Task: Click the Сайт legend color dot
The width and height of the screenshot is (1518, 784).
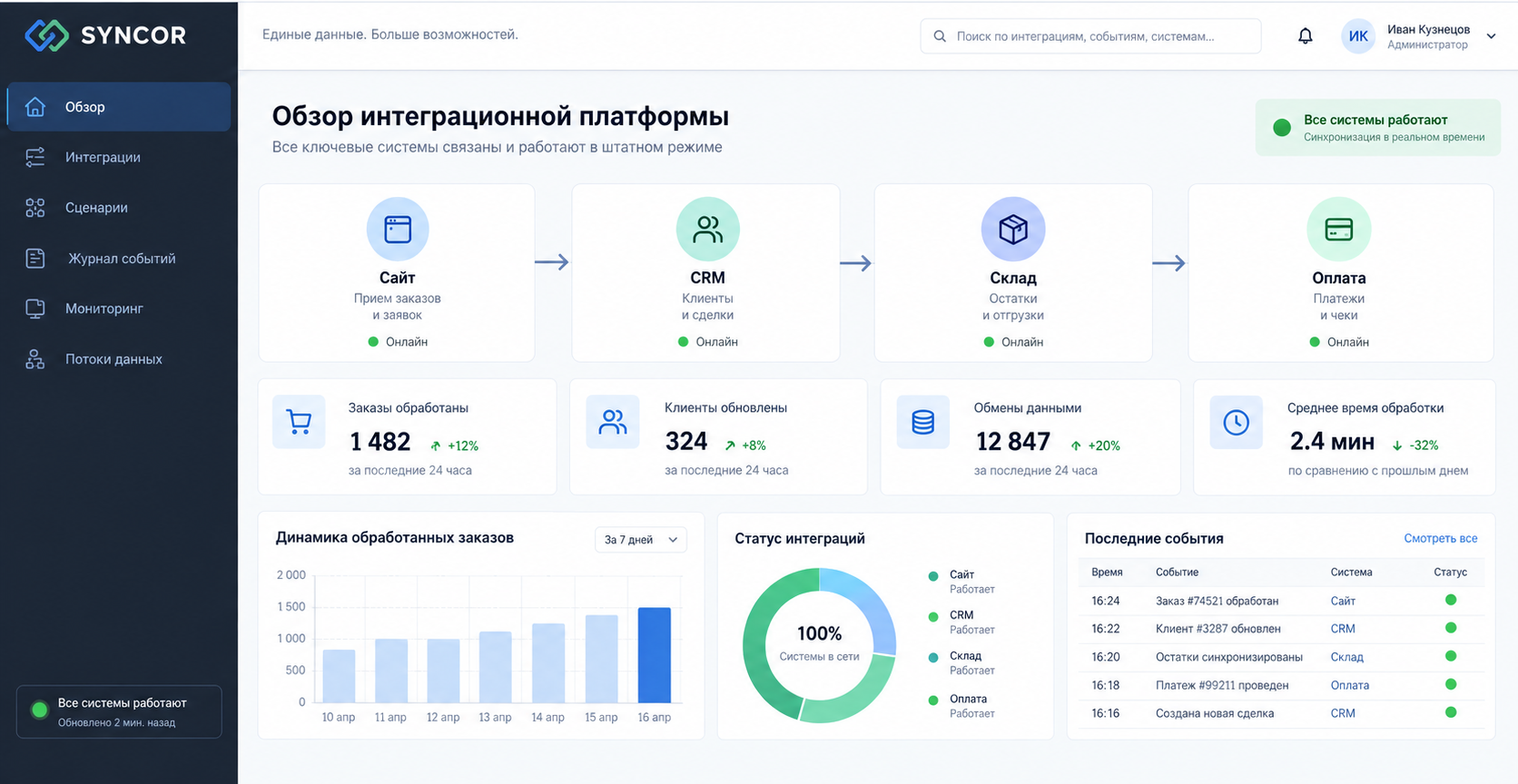Action: coord(933,576)
